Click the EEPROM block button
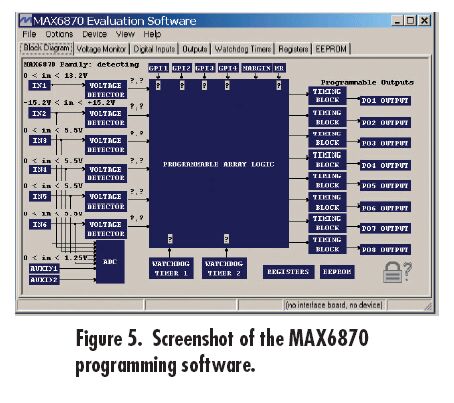The height and width of the screenshot is (403, 454). [337, 272]
